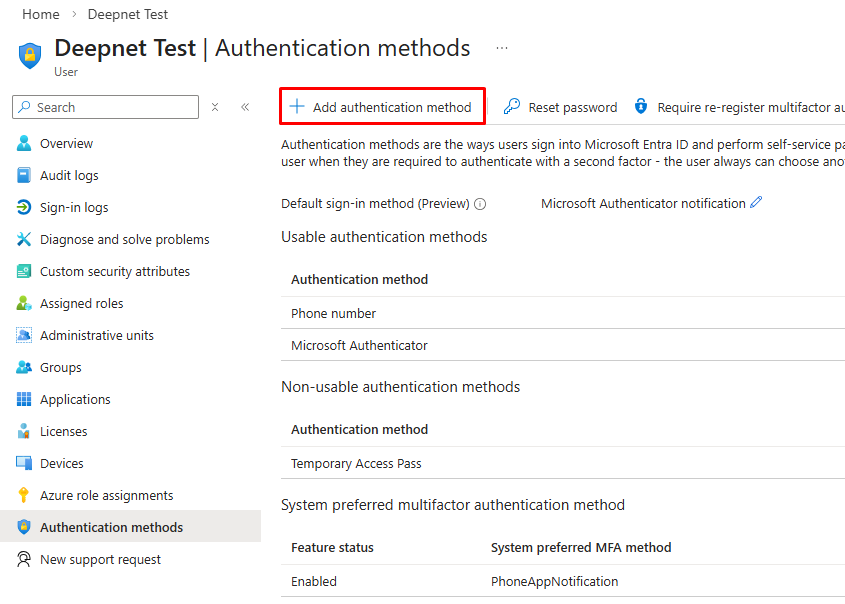Open Groups menu item
This screenshot has height=604, width=845.
coord(60,368)
